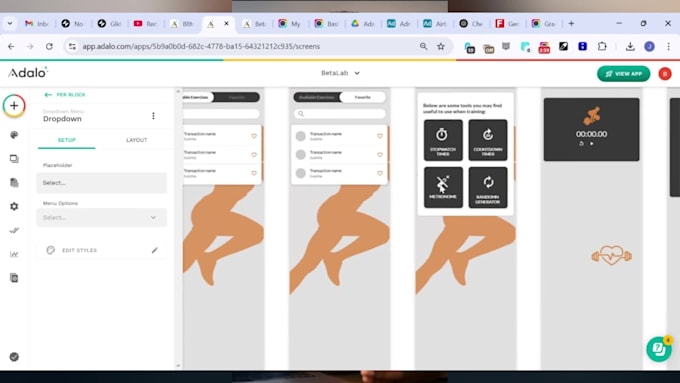Viewport: 680px width, 383px height.
Task: Close the active Adalo browser tab
Action: point(226,24)
